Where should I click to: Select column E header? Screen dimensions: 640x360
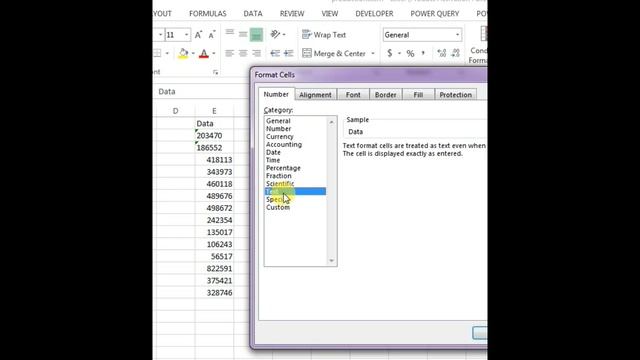click(x=214, y=111)
